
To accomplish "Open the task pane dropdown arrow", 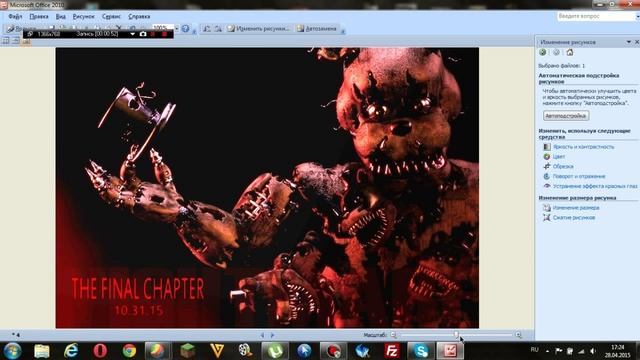I will pyautogui.click(x=629, y=42).
